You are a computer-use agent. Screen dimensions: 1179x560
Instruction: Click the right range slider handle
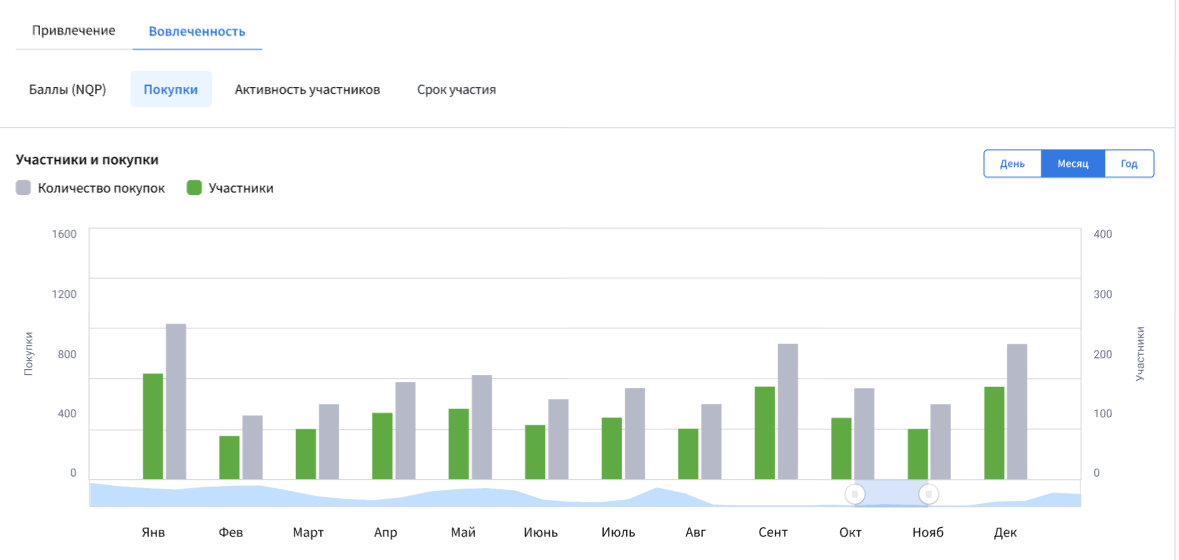[928, 494]
